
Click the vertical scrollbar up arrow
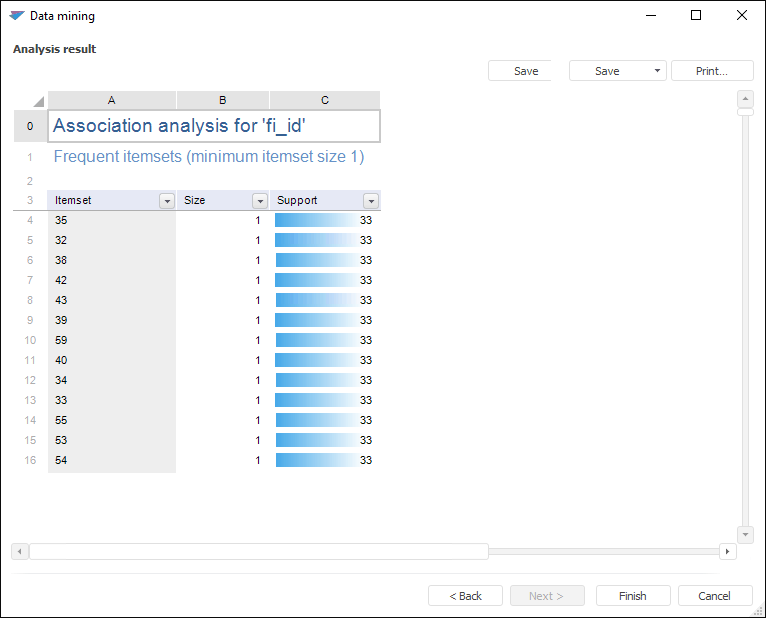(x=744, y=99)
